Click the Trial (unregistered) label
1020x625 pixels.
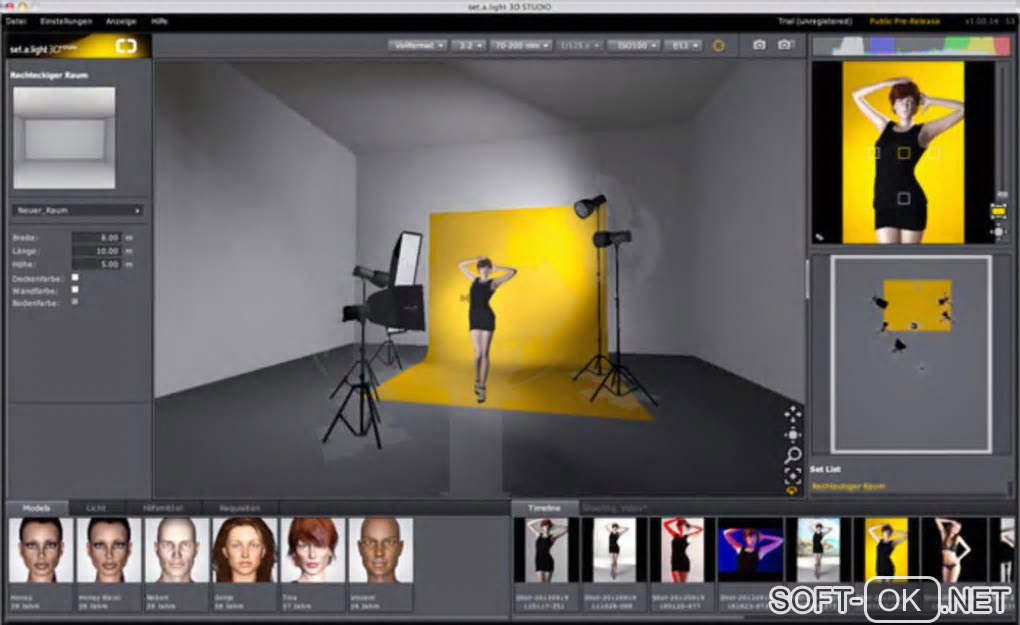tap(815, 21)
